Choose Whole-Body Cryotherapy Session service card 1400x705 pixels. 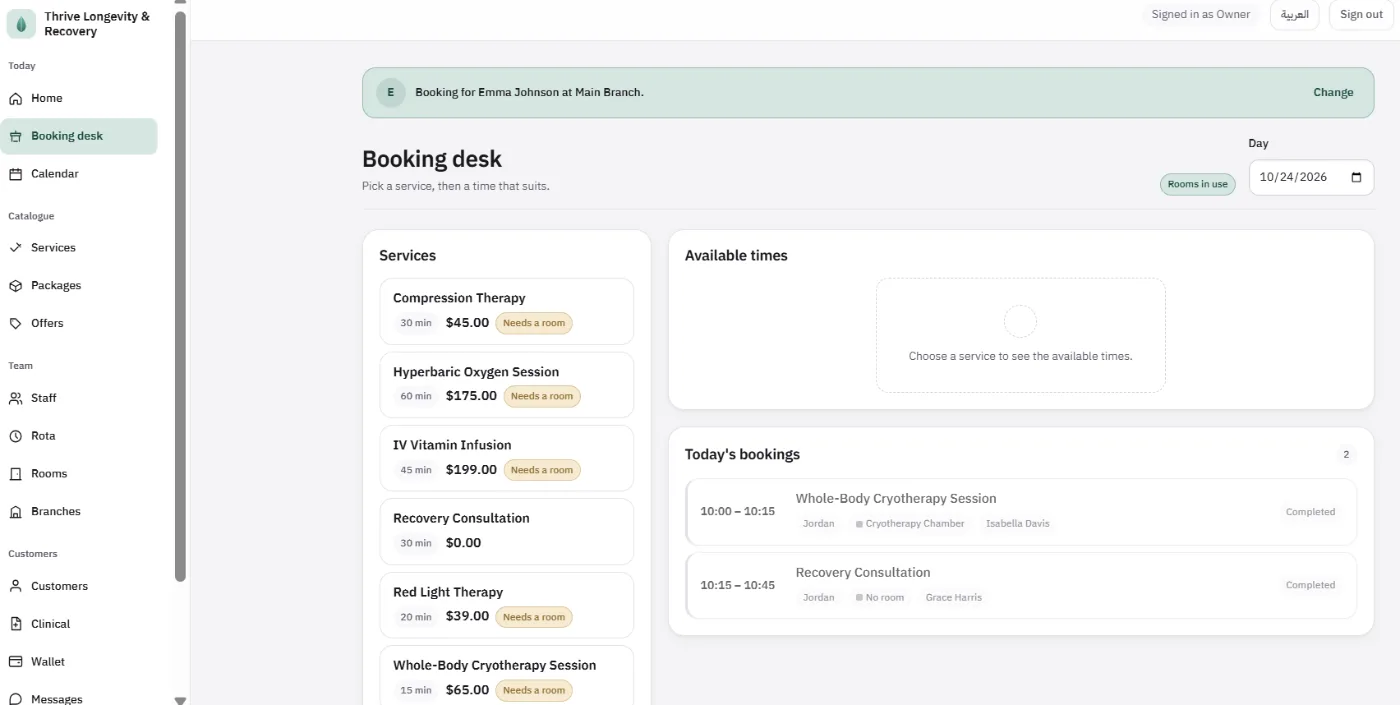[x=507, y=676]
